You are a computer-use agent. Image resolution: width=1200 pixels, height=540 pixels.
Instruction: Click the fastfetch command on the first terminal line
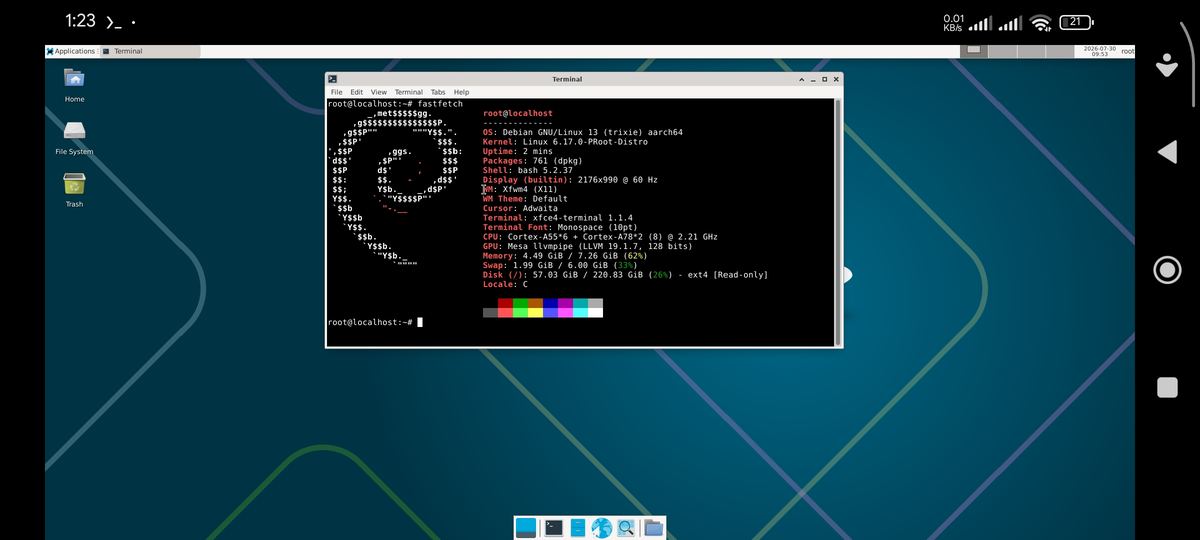tap(440, 104)
